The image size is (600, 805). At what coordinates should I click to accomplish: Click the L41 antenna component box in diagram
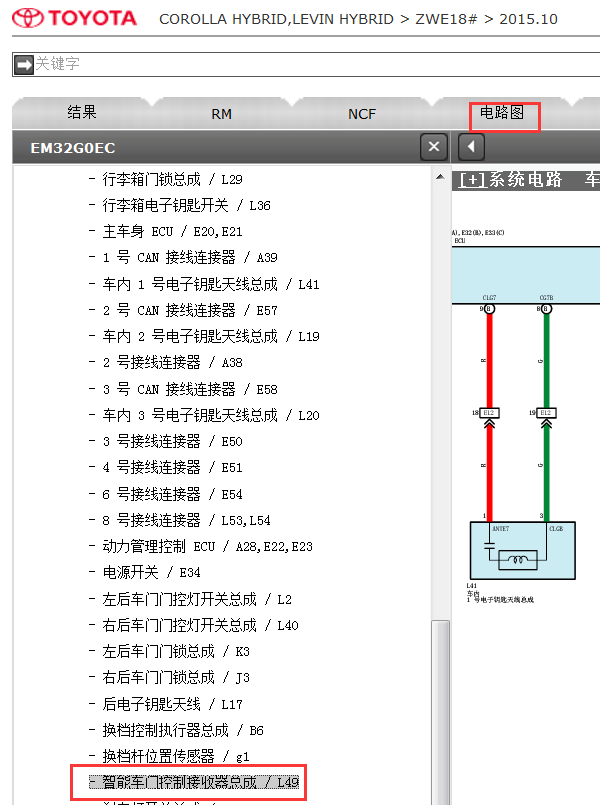click(x=522, y=550)
